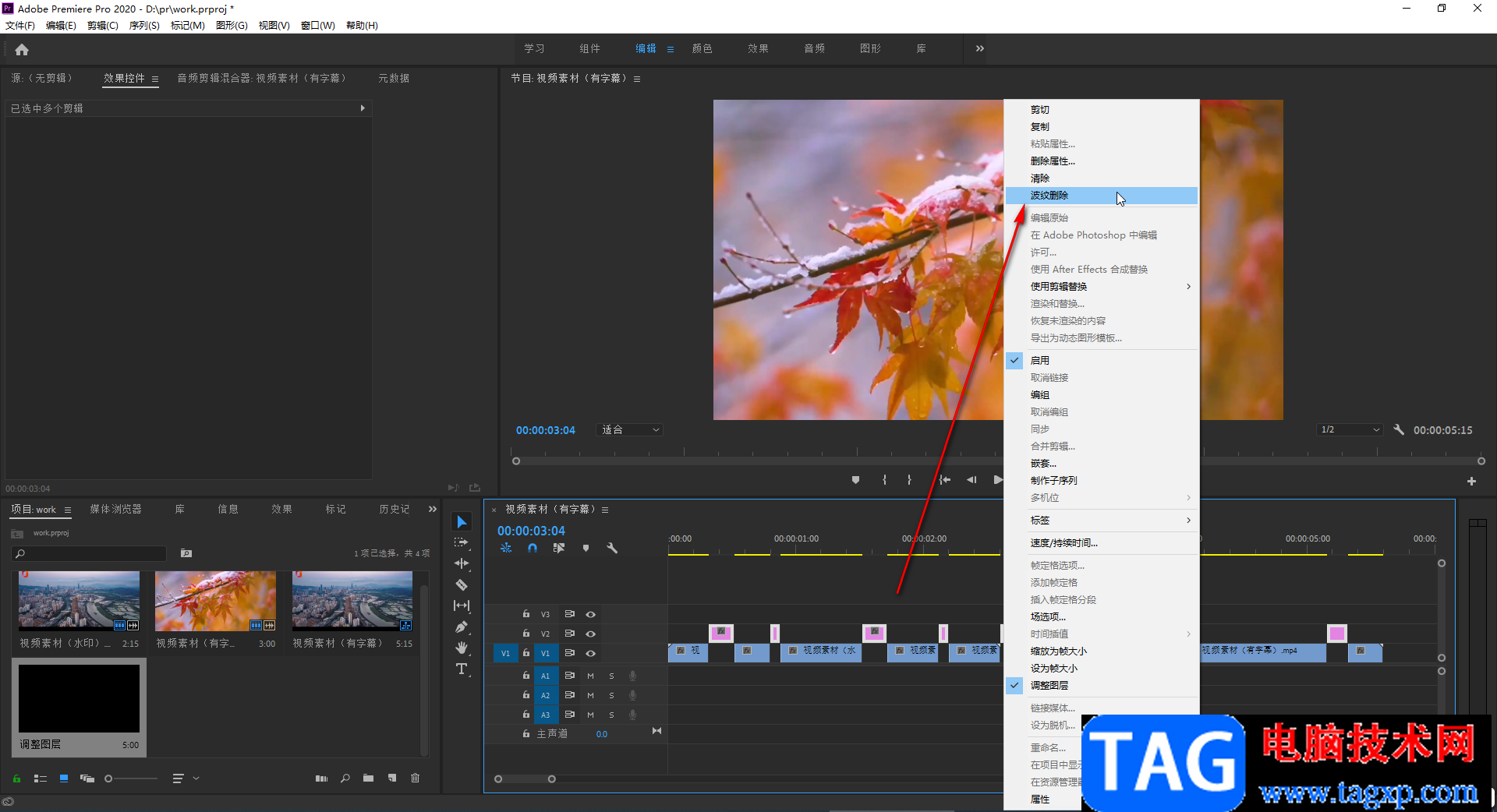Select the Slip tool
The height and width of the screenshot is (812, 1497).
pos(462,605)
